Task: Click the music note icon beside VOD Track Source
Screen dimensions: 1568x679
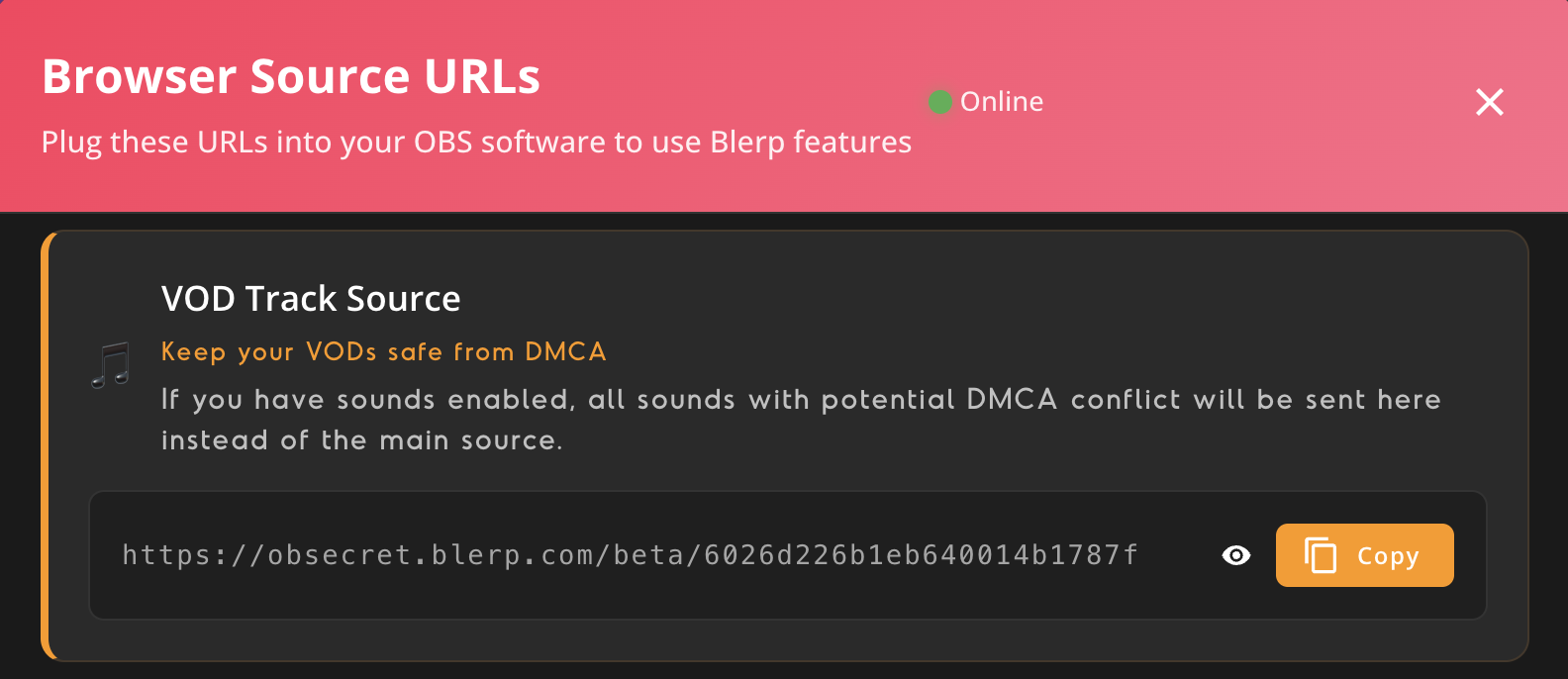Action: (111, 364)
